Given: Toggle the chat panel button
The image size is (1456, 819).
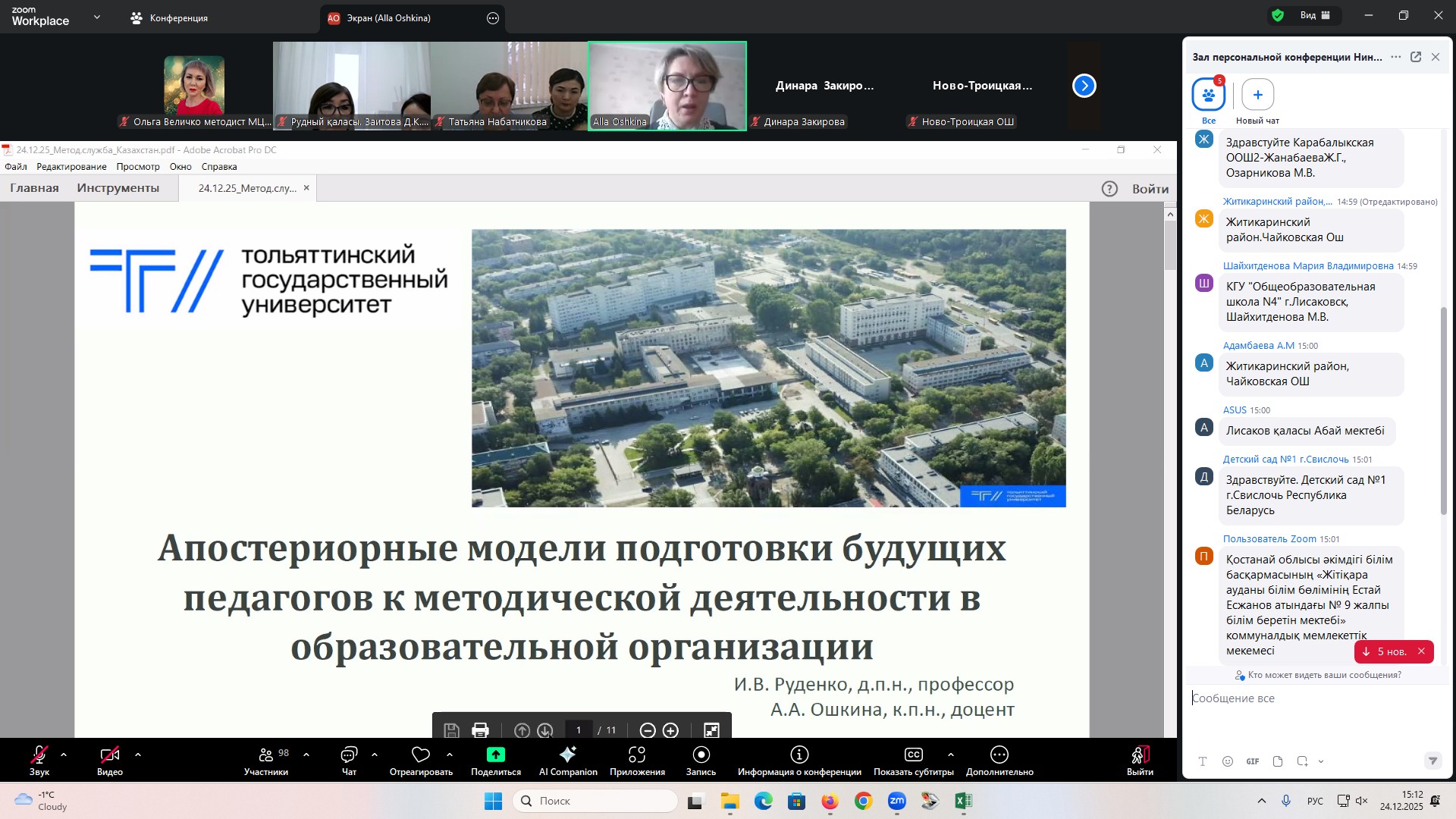Looking at the screenshot, I should click(349, 755).
